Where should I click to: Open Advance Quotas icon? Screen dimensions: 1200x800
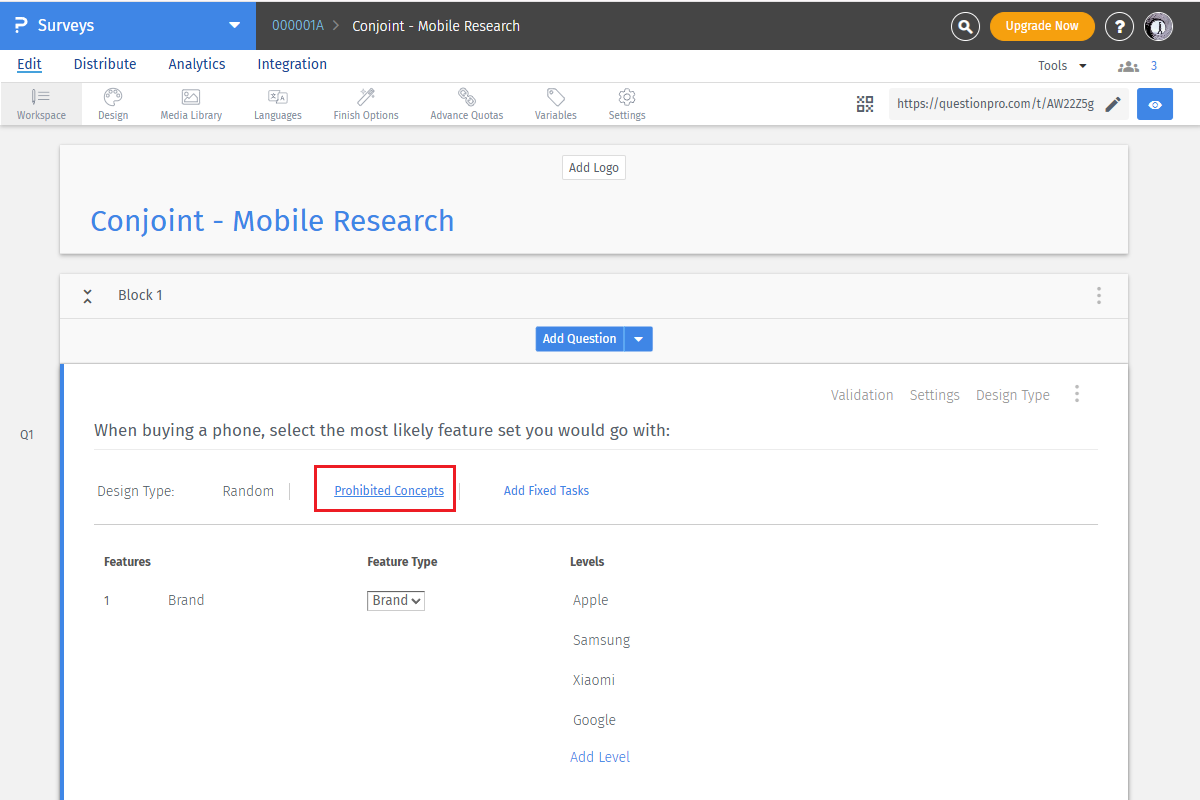(x=466, y=97)
